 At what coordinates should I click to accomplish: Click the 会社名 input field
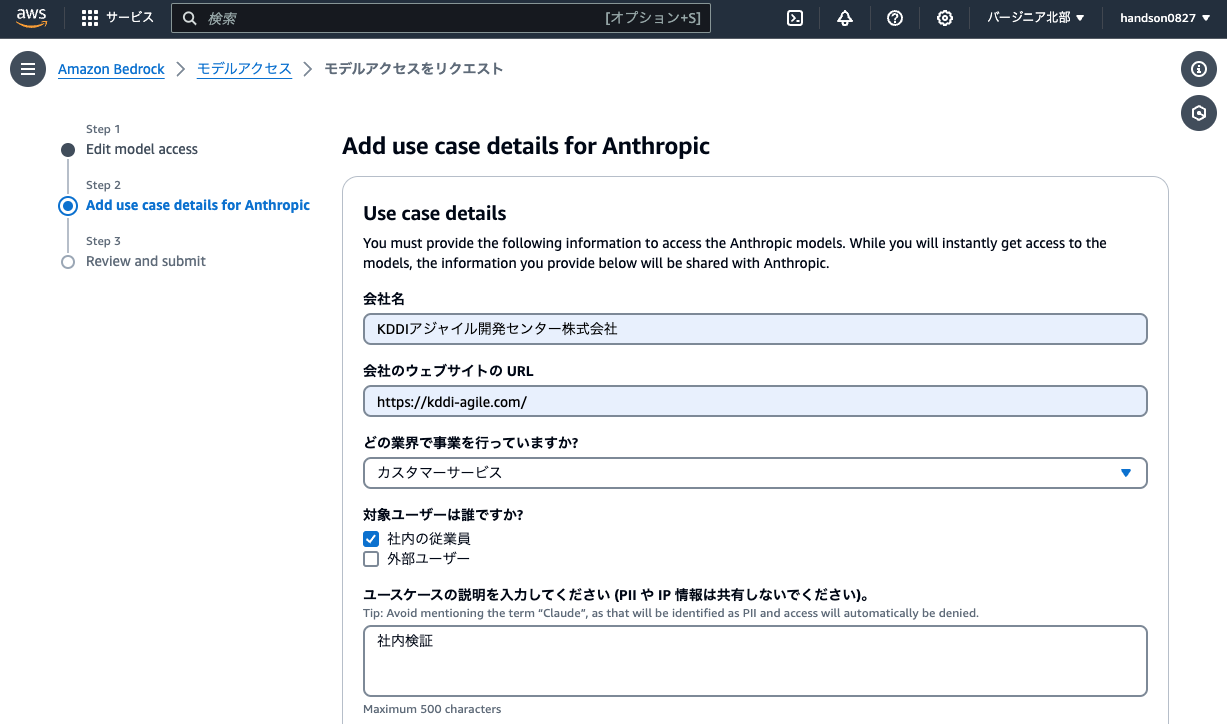coord(755,328)
